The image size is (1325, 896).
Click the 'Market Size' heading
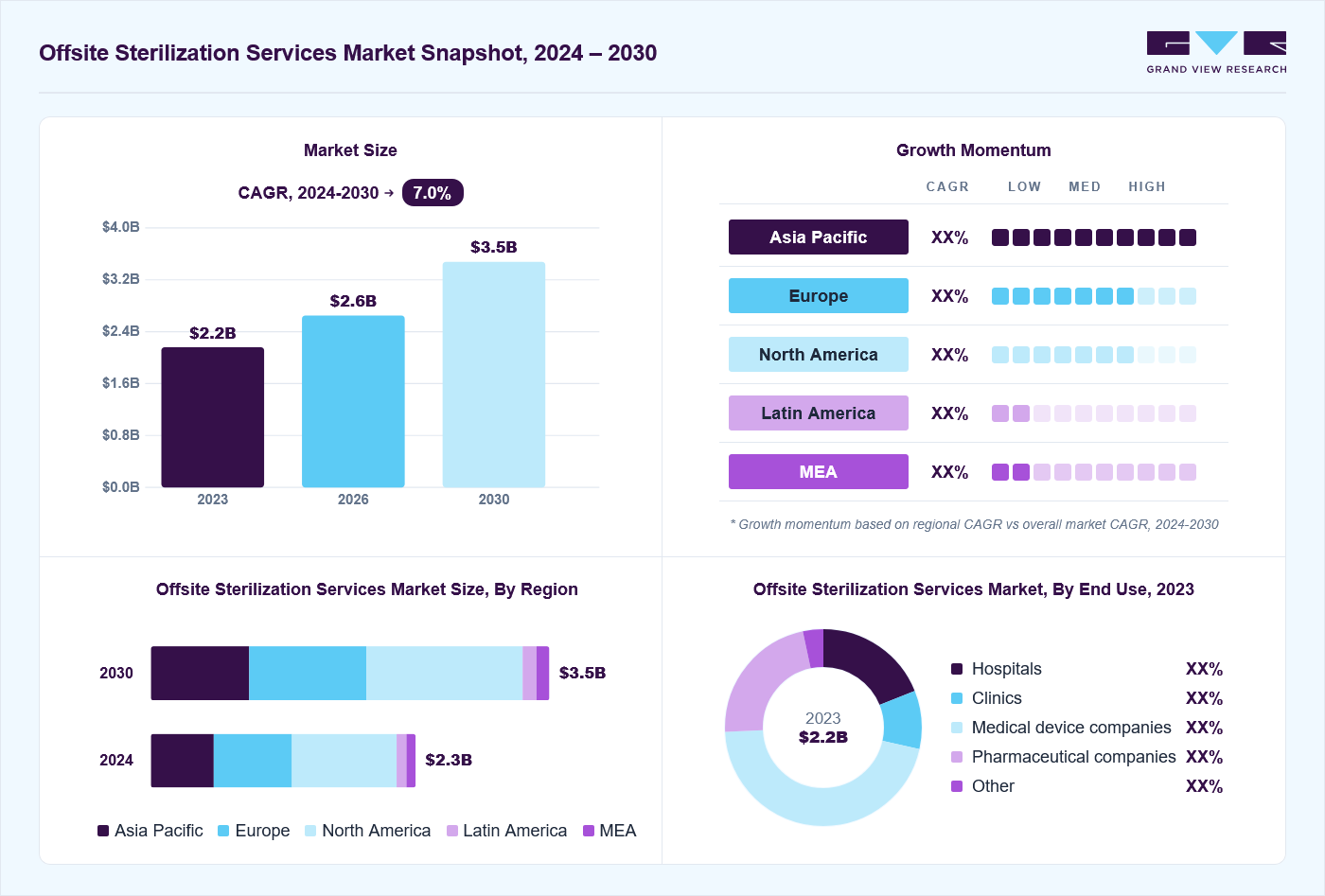[350, 150]
